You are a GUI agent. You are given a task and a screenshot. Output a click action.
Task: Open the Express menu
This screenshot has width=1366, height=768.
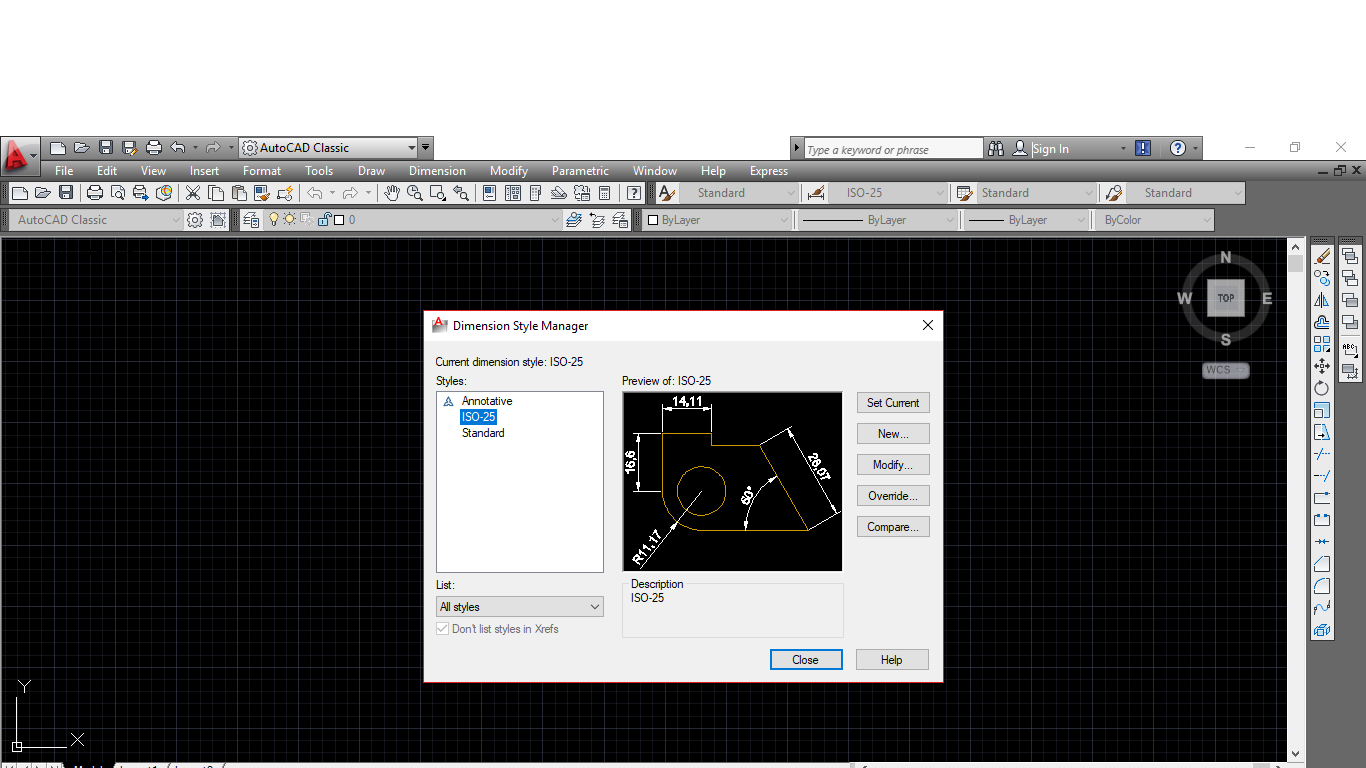click(x=768, y=170)
